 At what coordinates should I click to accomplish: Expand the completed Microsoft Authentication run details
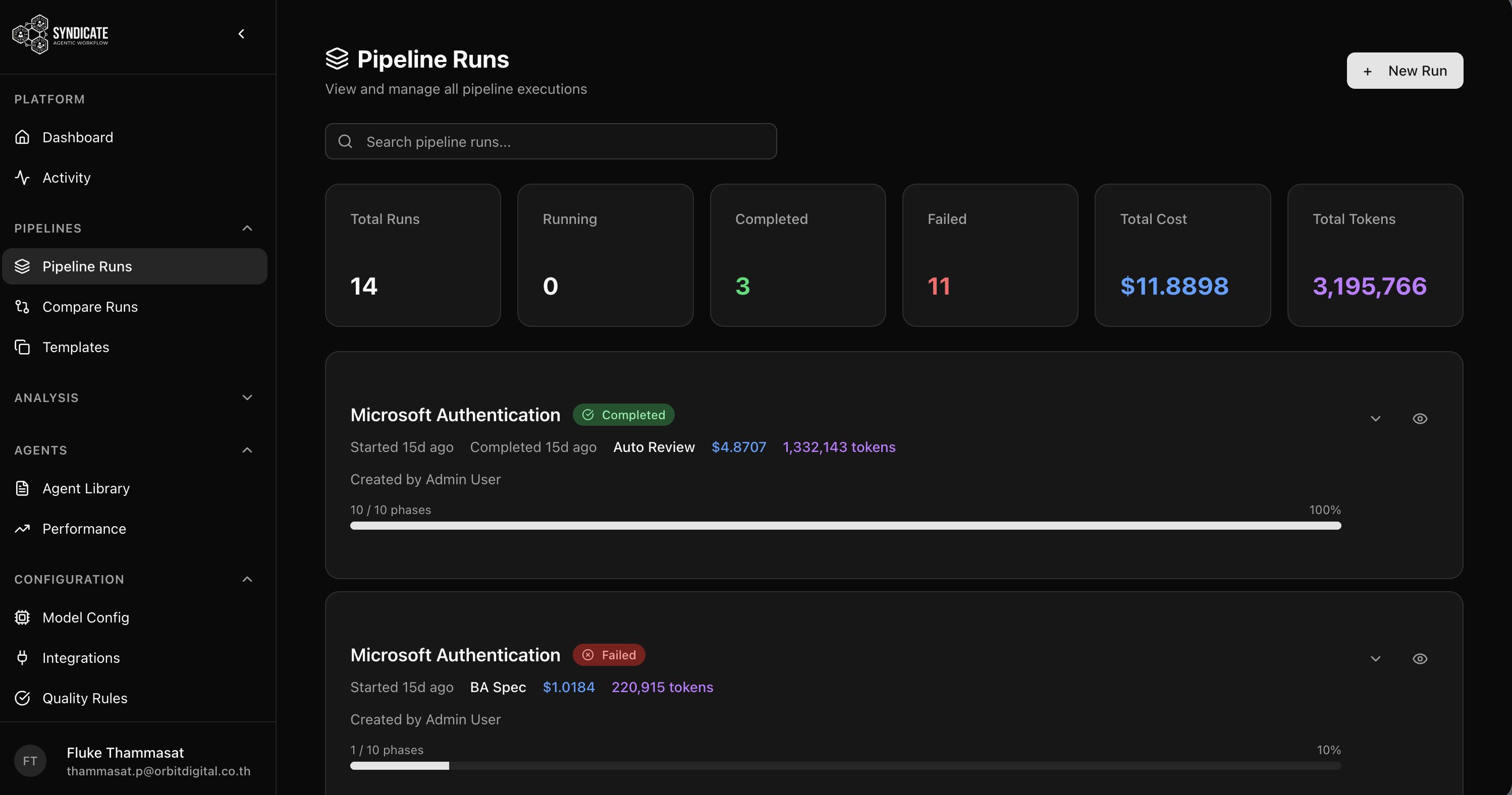point(1375,418)
